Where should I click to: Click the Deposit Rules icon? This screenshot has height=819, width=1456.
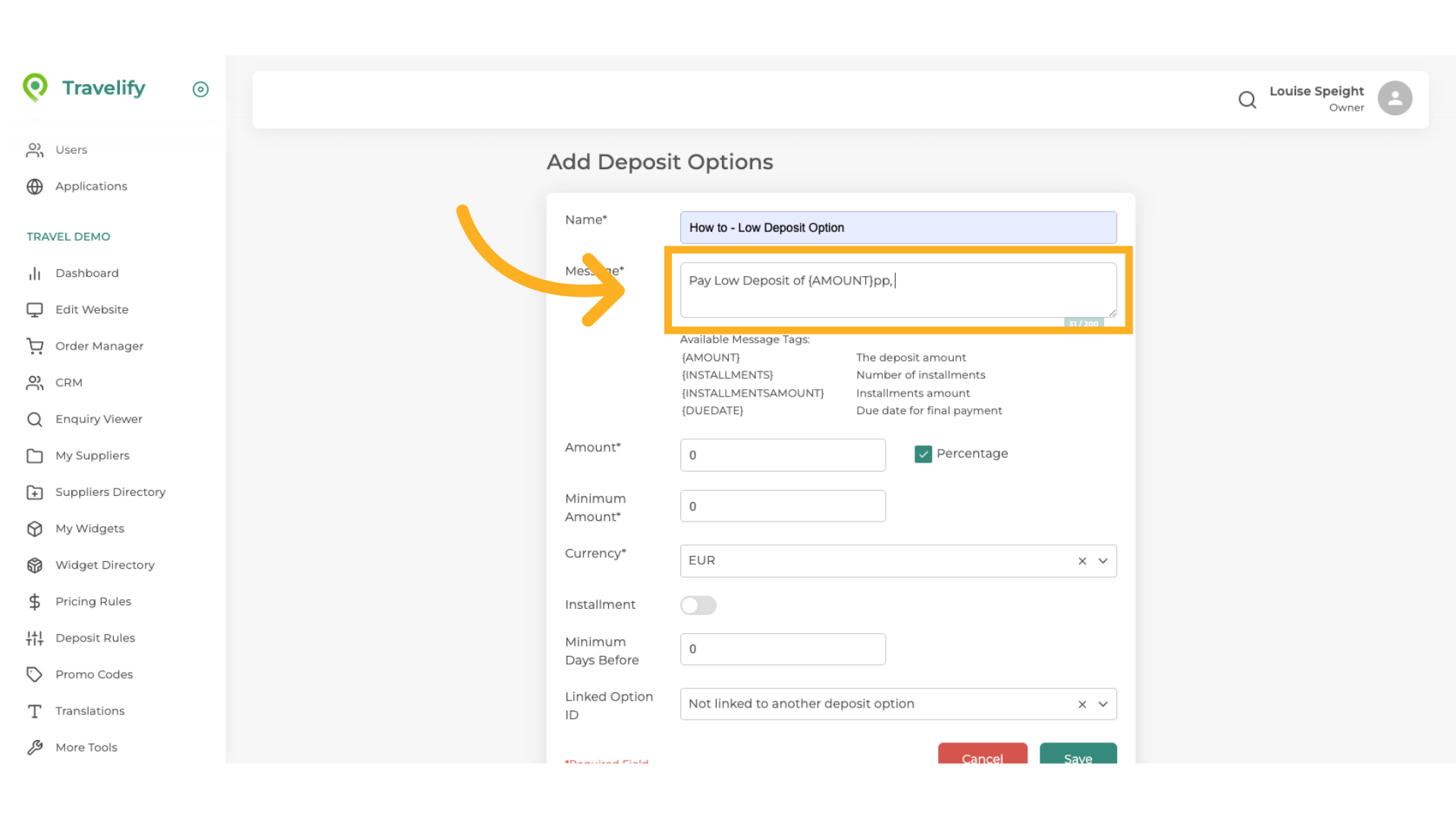tap(35, 638)
